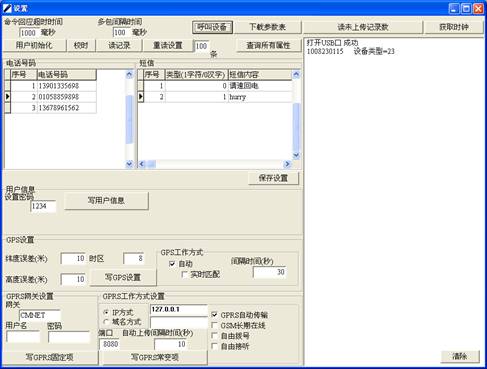Close the 设置 window
The width and height of the screenshot is (487, 369).
click(x=478, y=8)
